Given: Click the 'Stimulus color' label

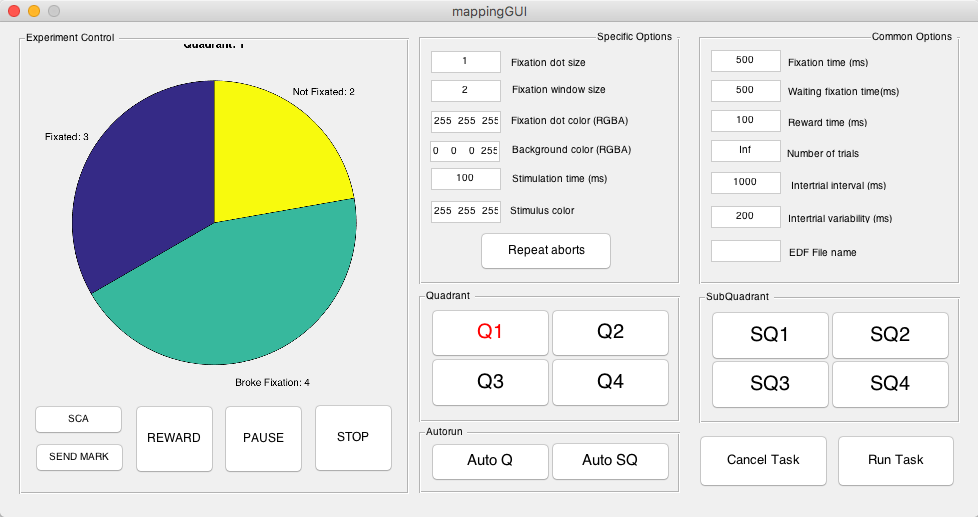Looking at the screenshot, I should 542,211.
